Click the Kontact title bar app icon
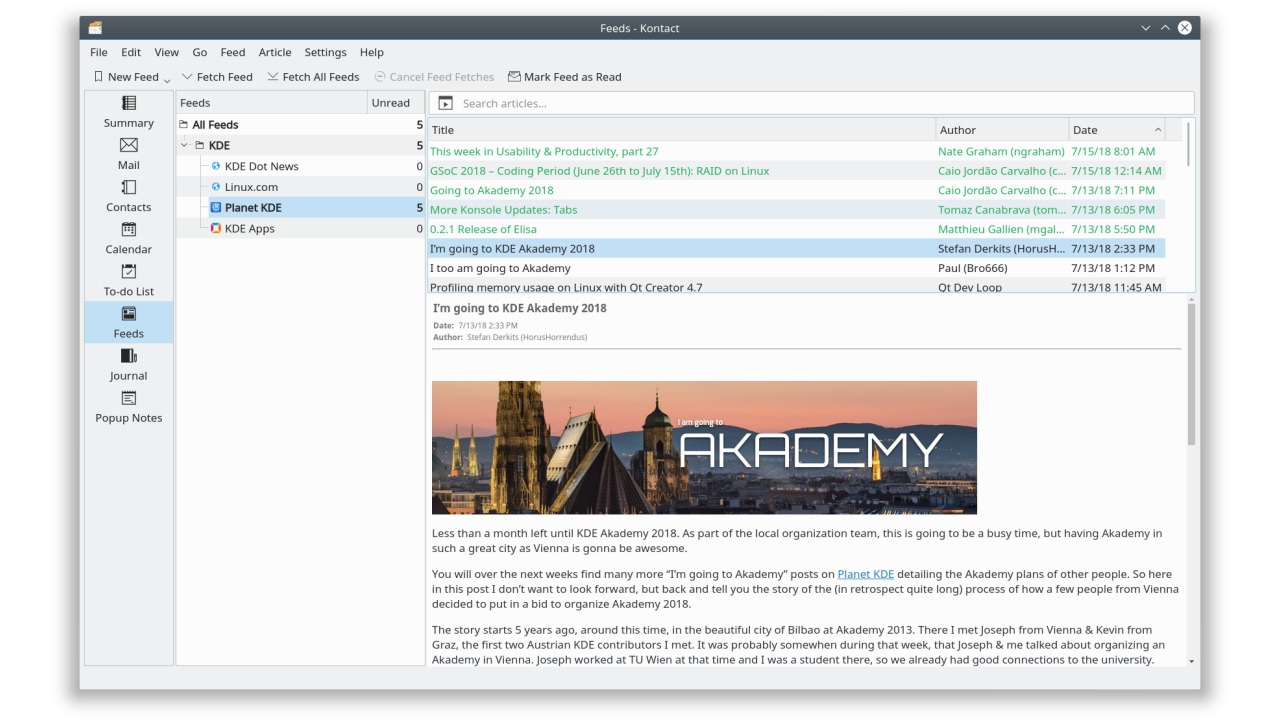The height and width of the screenshot is (720, 1280). tap(95, 28)
